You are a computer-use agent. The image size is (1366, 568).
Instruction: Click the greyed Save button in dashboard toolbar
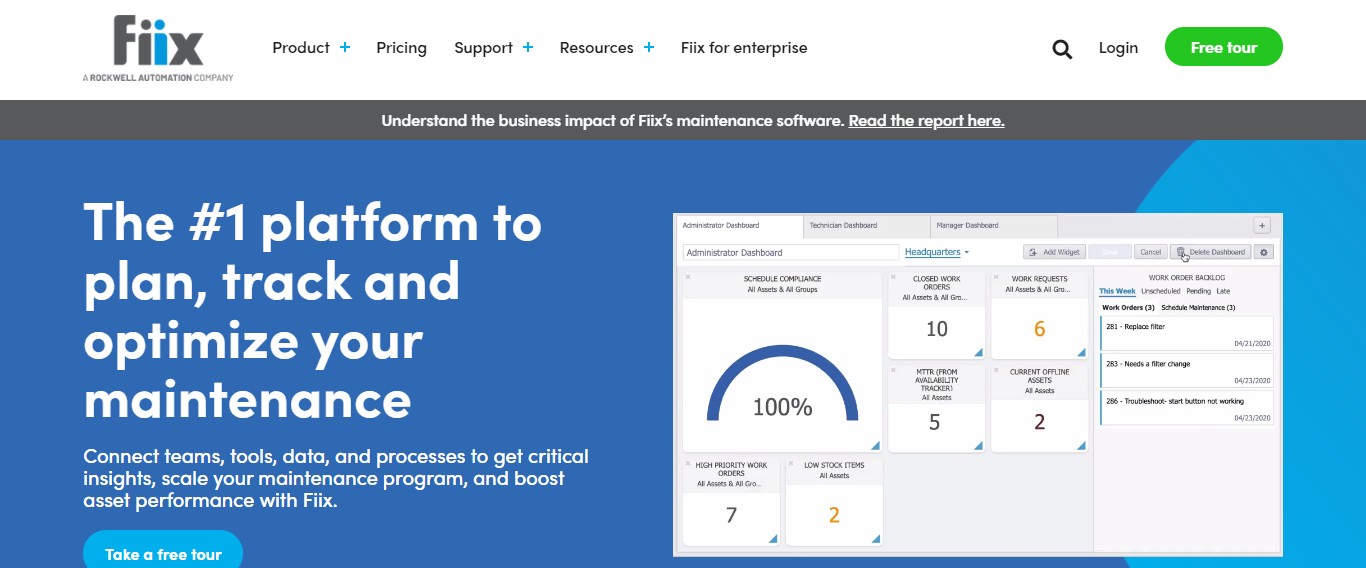(x=1110, y=252)
